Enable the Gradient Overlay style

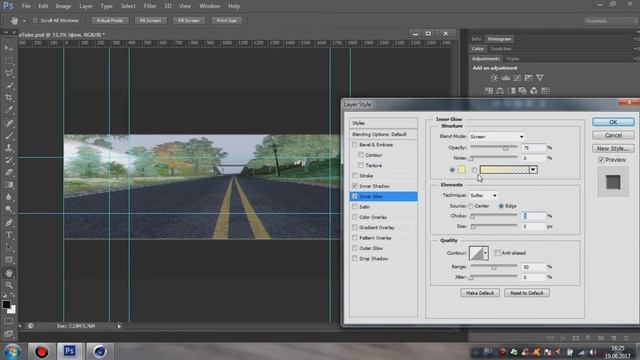tap(355, 227)
